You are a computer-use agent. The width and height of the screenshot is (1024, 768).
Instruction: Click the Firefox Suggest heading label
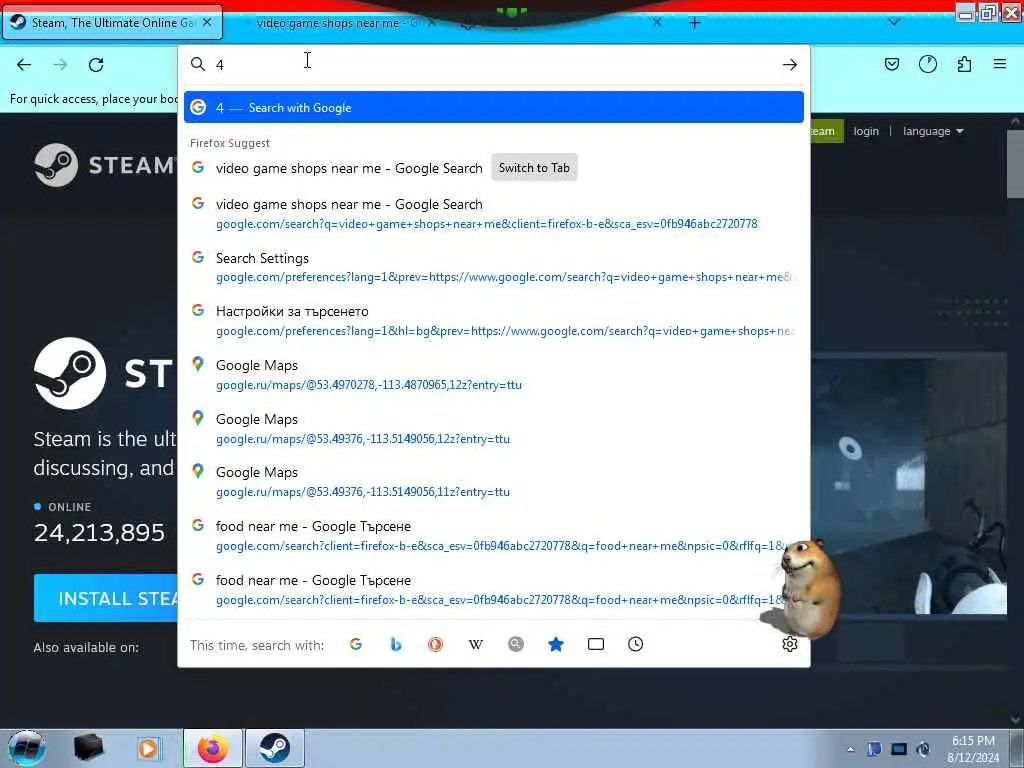(x=230, y=143)
